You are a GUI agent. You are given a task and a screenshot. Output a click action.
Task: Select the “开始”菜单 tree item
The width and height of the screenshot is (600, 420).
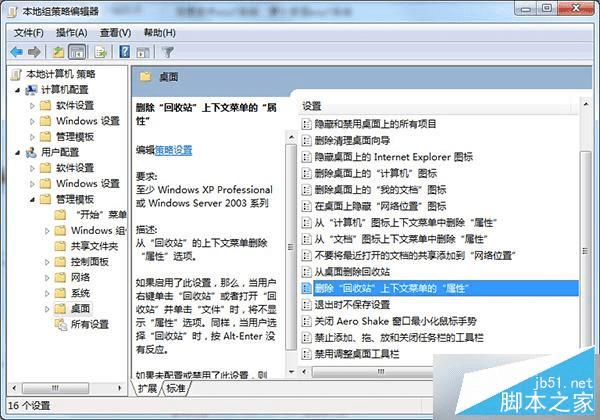(101, 215)
